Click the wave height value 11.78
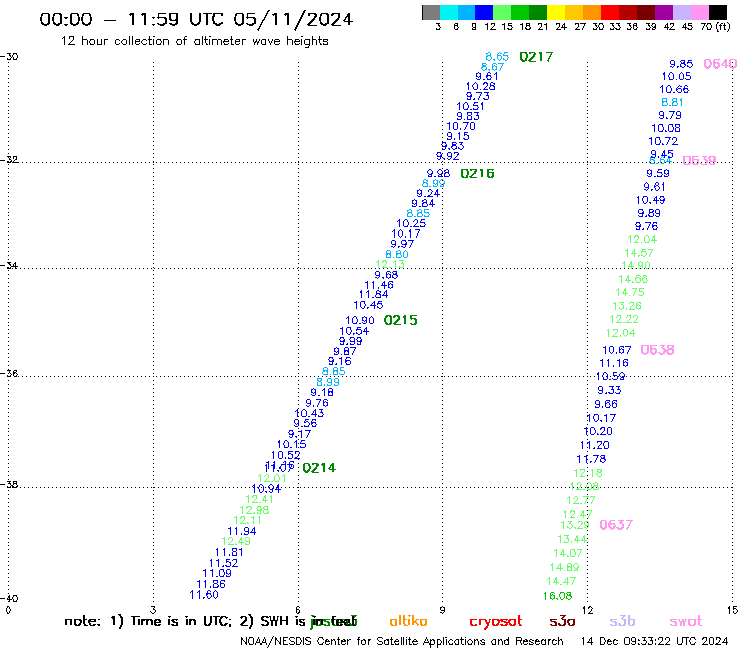This screenshot has height=650, width=740. 591,459
